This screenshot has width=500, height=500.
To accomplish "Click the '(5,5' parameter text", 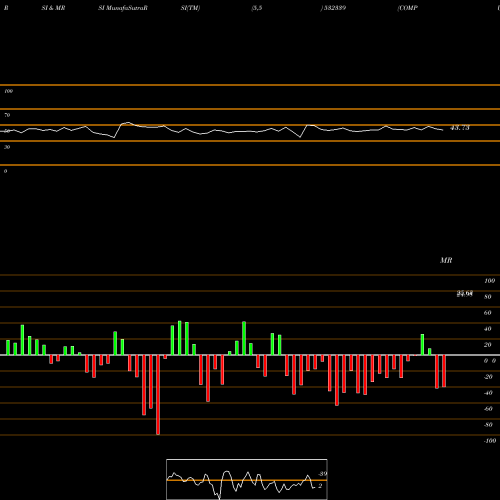I will [x=257, y=8].
